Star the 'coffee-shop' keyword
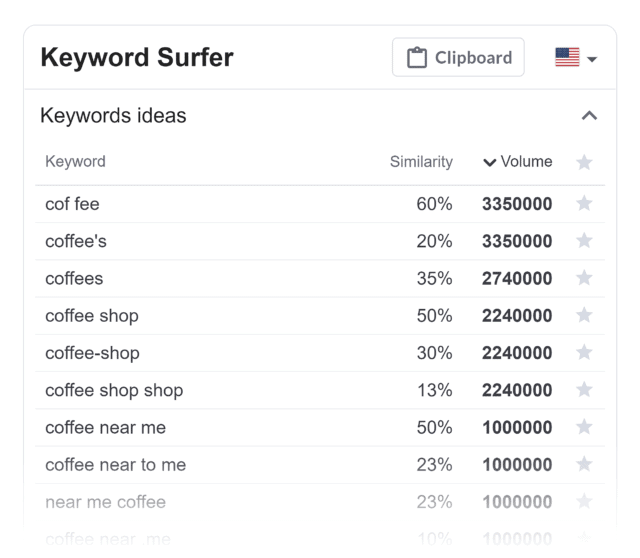The width and height of the screenshot is (640, 558). (x=584, y=352)
